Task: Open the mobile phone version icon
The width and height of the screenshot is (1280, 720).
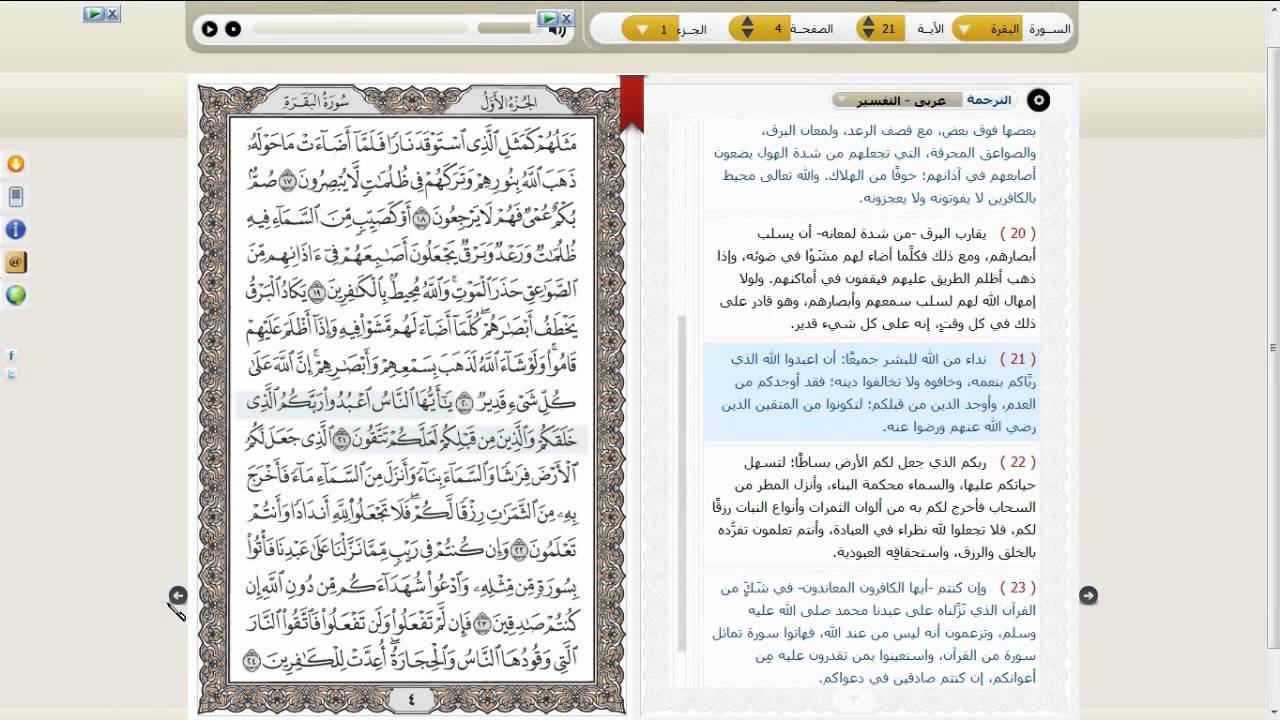Action: click(x=15, y=197)
